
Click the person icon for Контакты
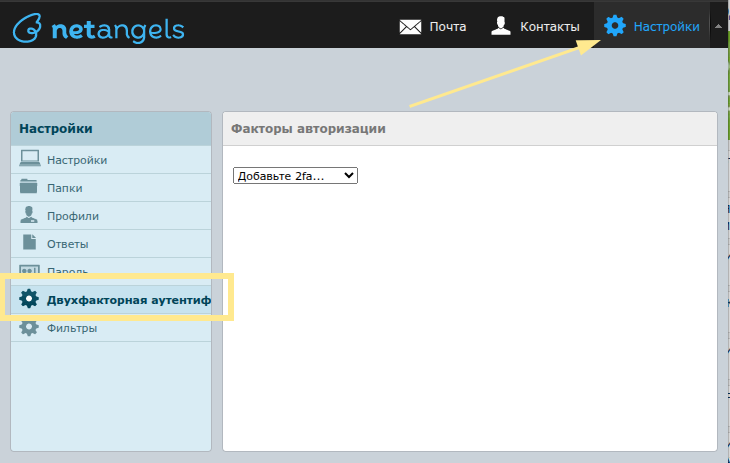[501, 26]
